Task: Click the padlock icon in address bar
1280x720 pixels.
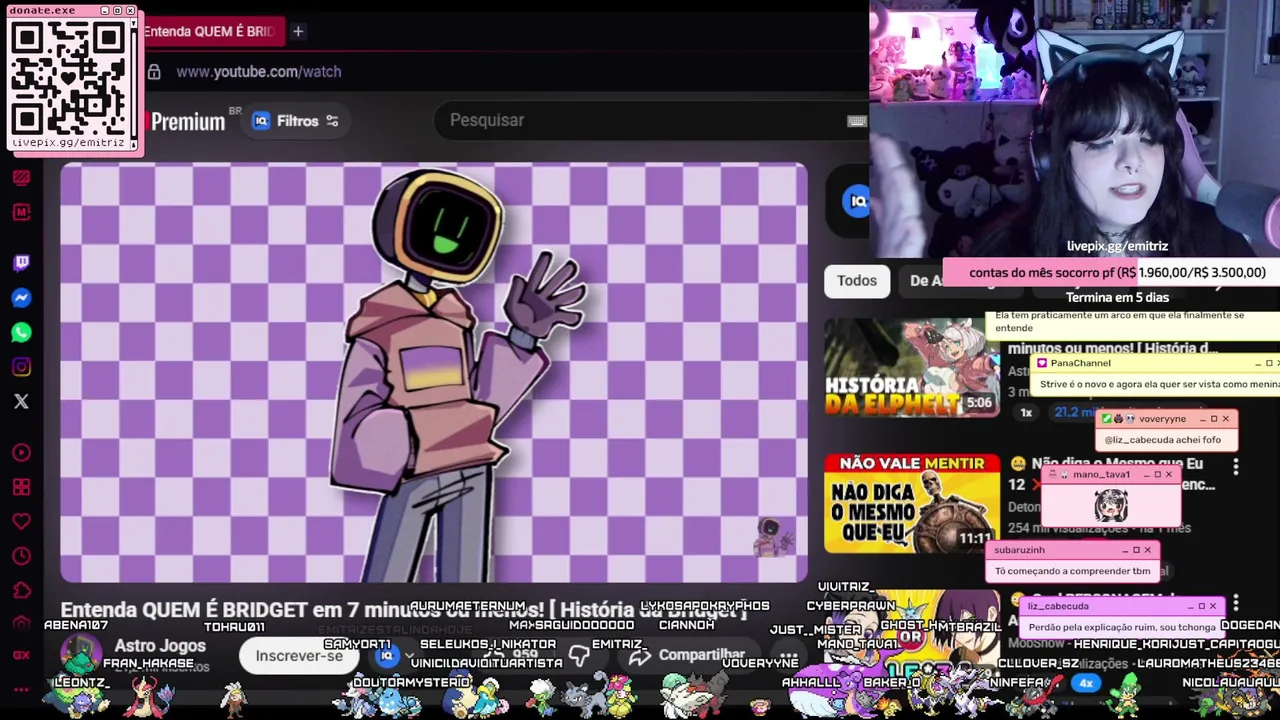Action: coord(153,72)
